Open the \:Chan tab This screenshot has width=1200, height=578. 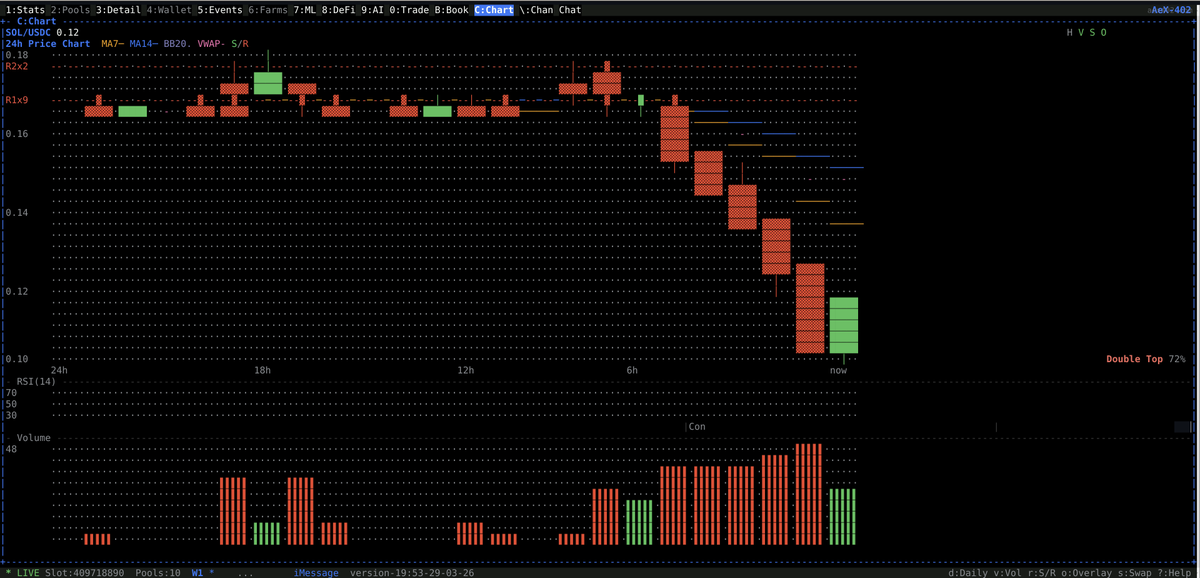coord(537,10)
